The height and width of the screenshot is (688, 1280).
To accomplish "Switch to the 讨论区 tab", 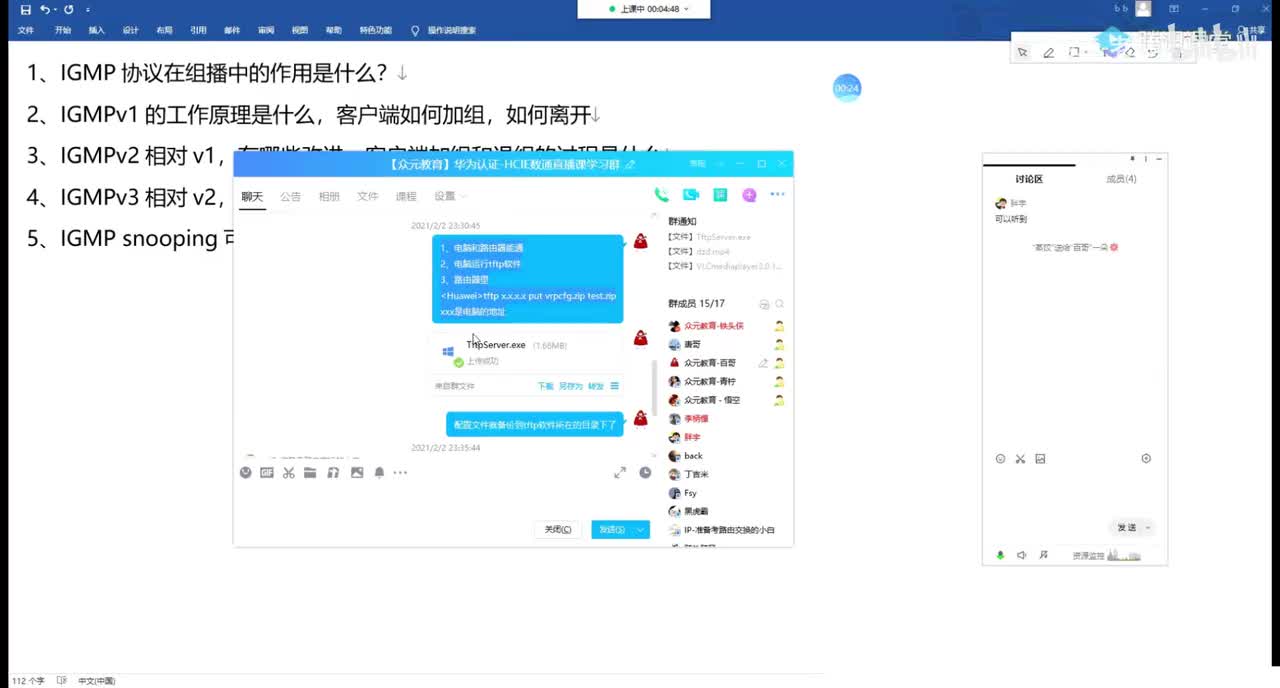I will (x=1029, y=179).
